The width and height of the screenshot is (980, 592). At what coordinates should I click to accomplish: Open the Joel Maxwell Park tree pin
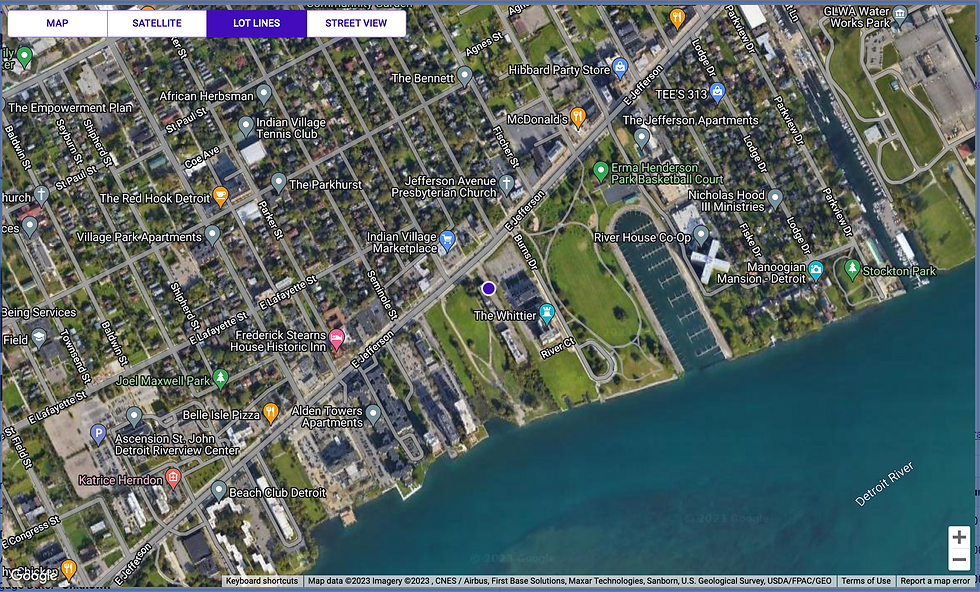point(220,378)
